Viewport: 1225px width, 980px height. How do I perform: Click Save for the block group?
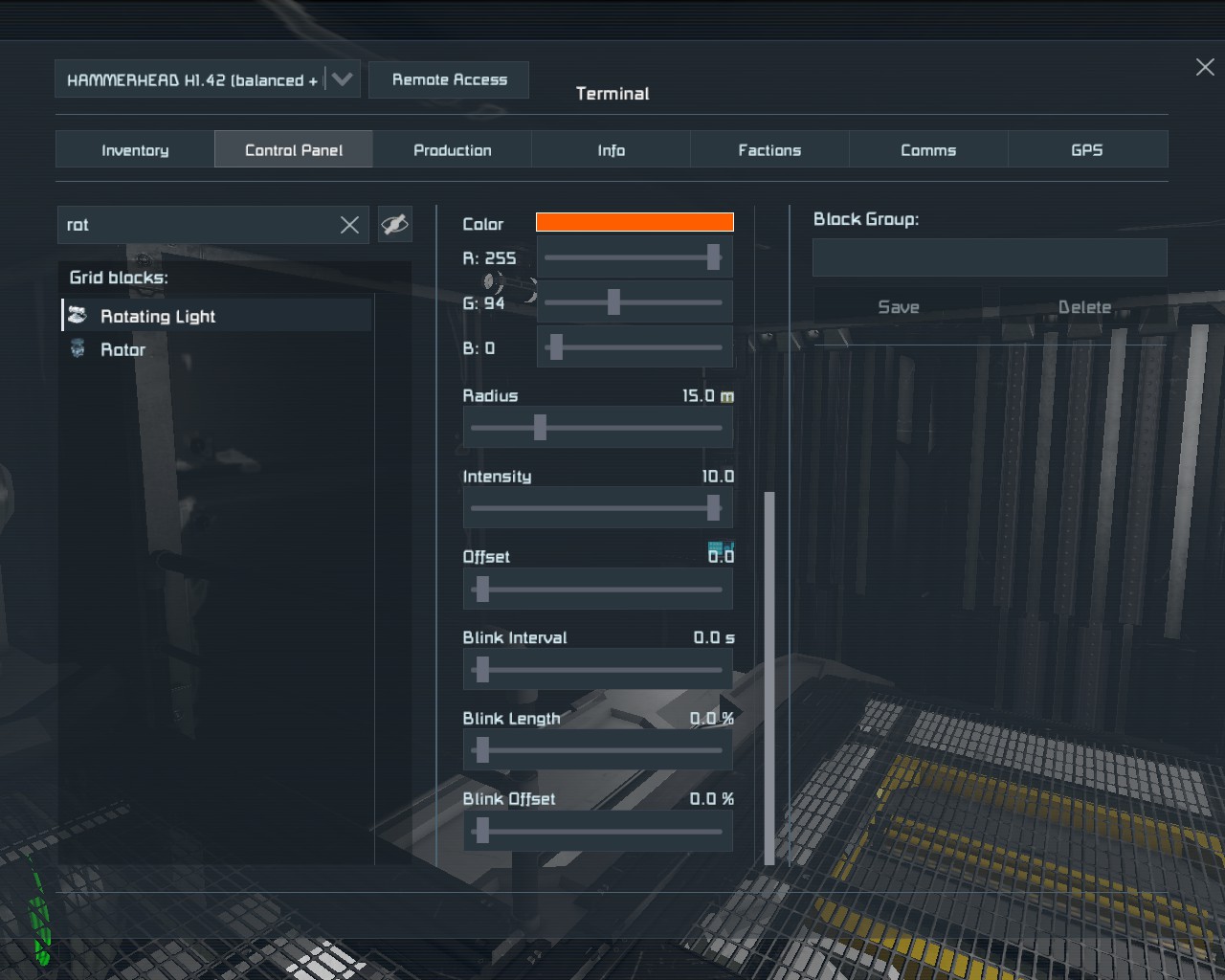pos(898,307)
